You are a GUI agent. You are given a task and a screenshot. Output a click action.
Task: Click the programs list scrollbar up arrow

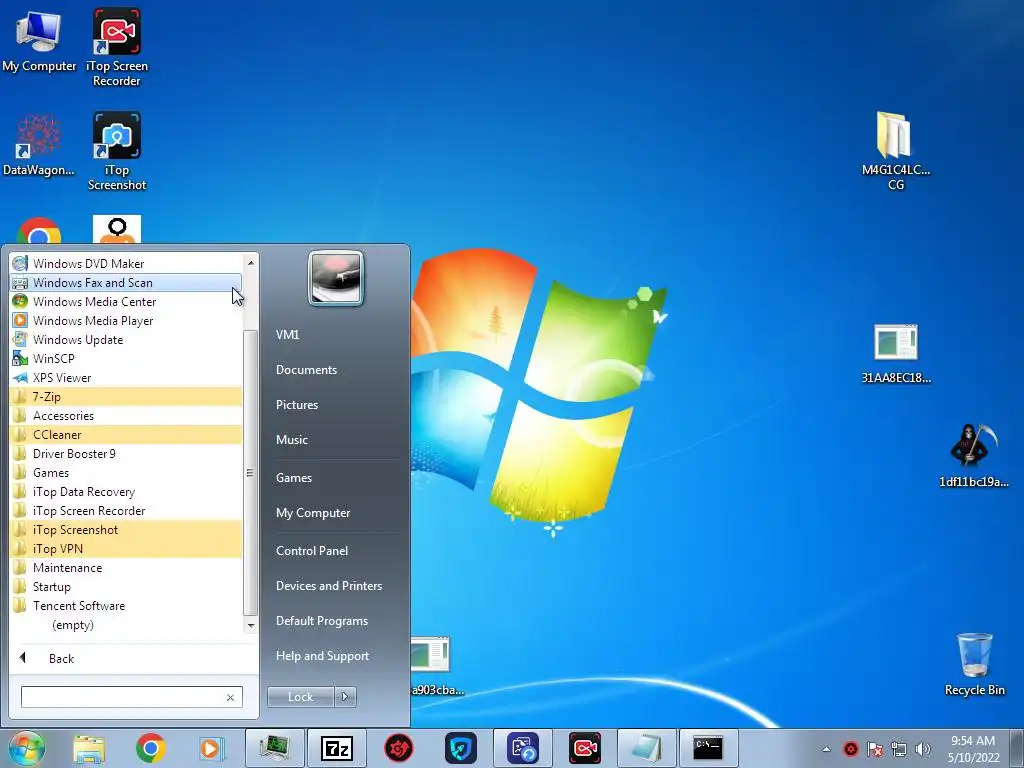[250, 263]
